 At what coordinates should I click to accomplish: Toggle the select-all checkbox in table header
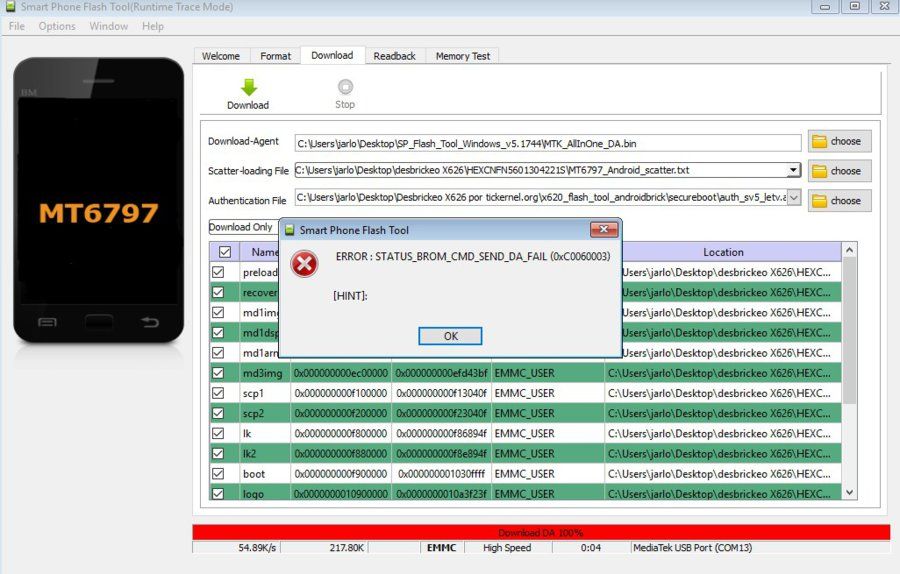(225, 252)
